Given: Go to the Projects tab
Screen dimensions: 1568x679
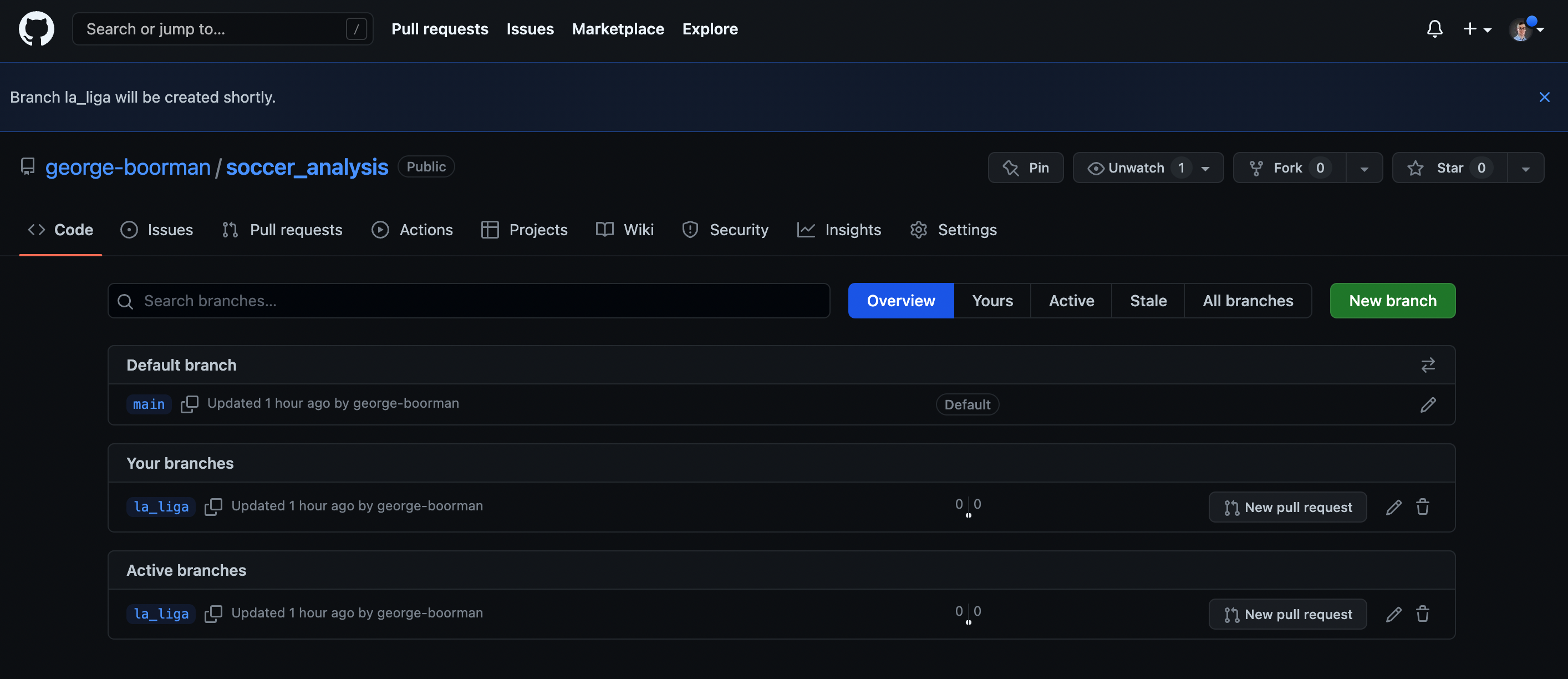Looking at the screenshot, I should click(524, 230).
